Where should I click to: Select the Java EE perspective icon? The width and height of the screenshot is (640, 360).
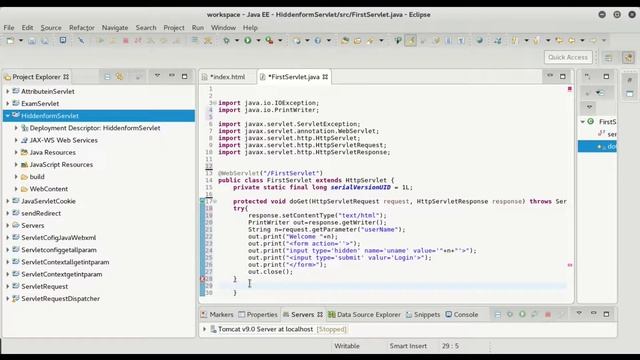point(629,58)
